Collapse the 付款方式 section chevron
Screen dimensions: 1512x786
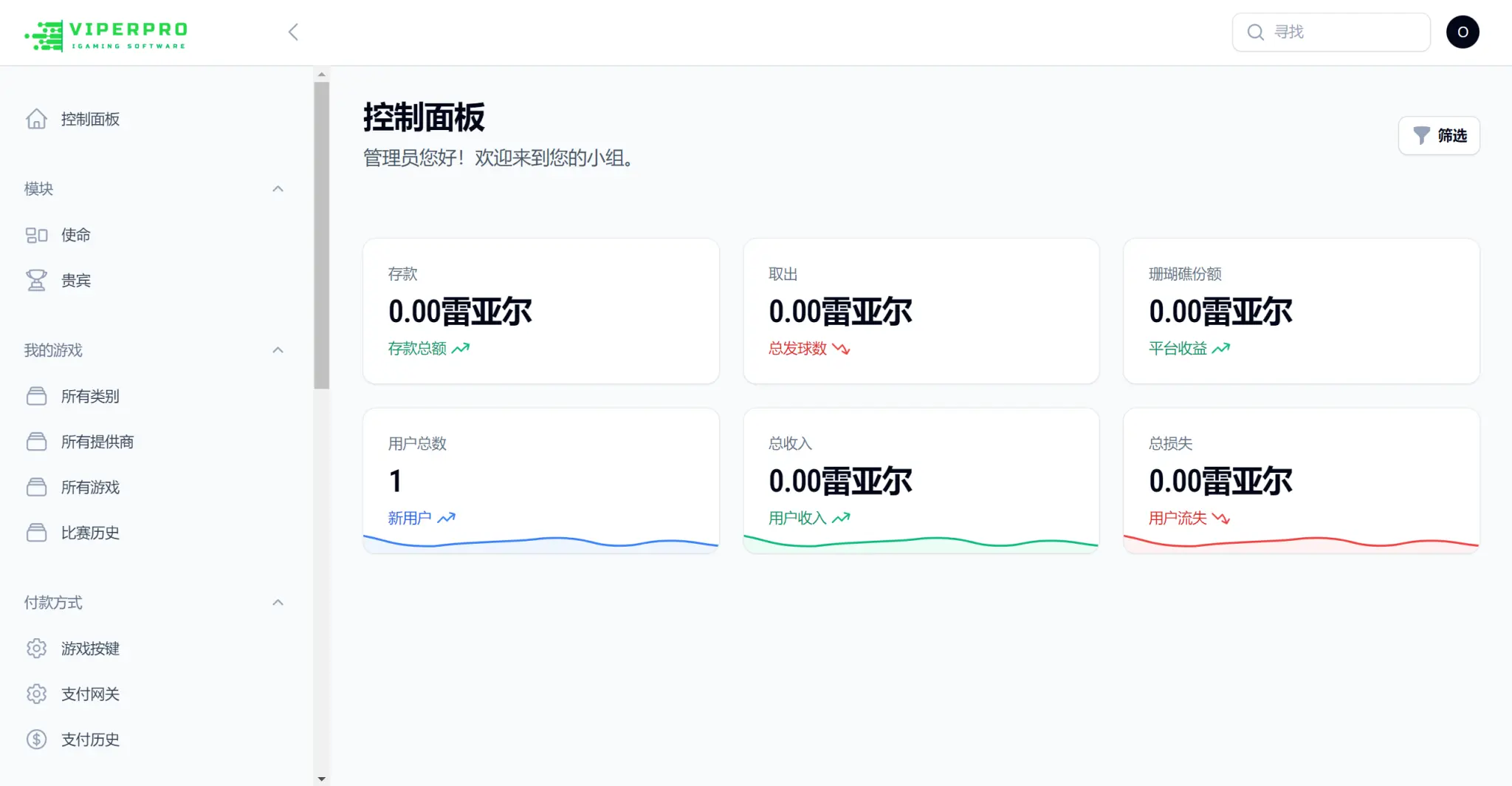pos(278,603)
